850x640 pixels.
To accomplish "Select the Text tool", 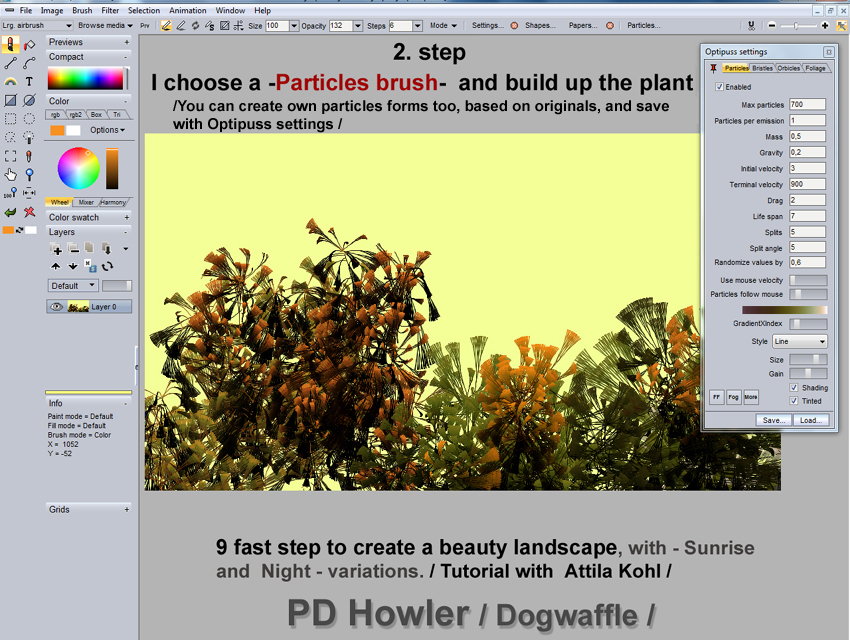I will point(29,82).
